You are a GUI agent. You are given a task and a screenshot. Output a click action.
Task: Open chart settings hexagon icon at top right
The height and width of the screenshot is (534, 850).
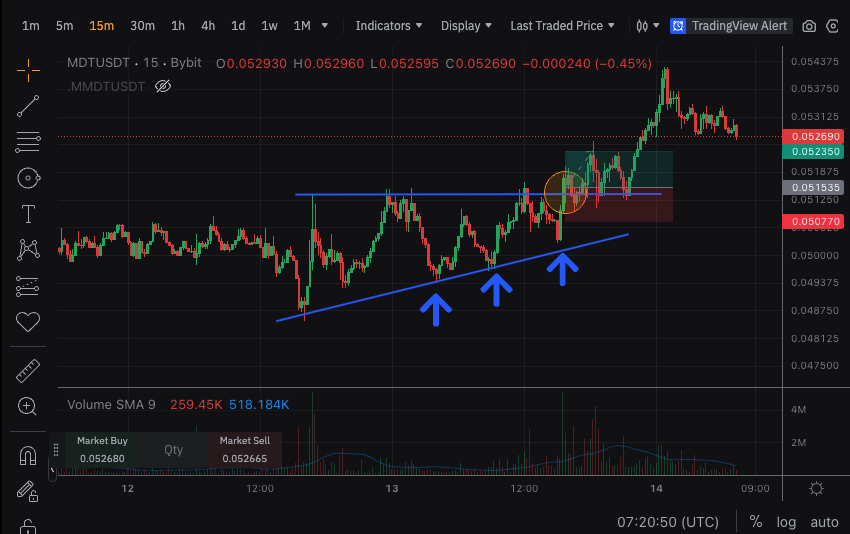tap(833, 26)
